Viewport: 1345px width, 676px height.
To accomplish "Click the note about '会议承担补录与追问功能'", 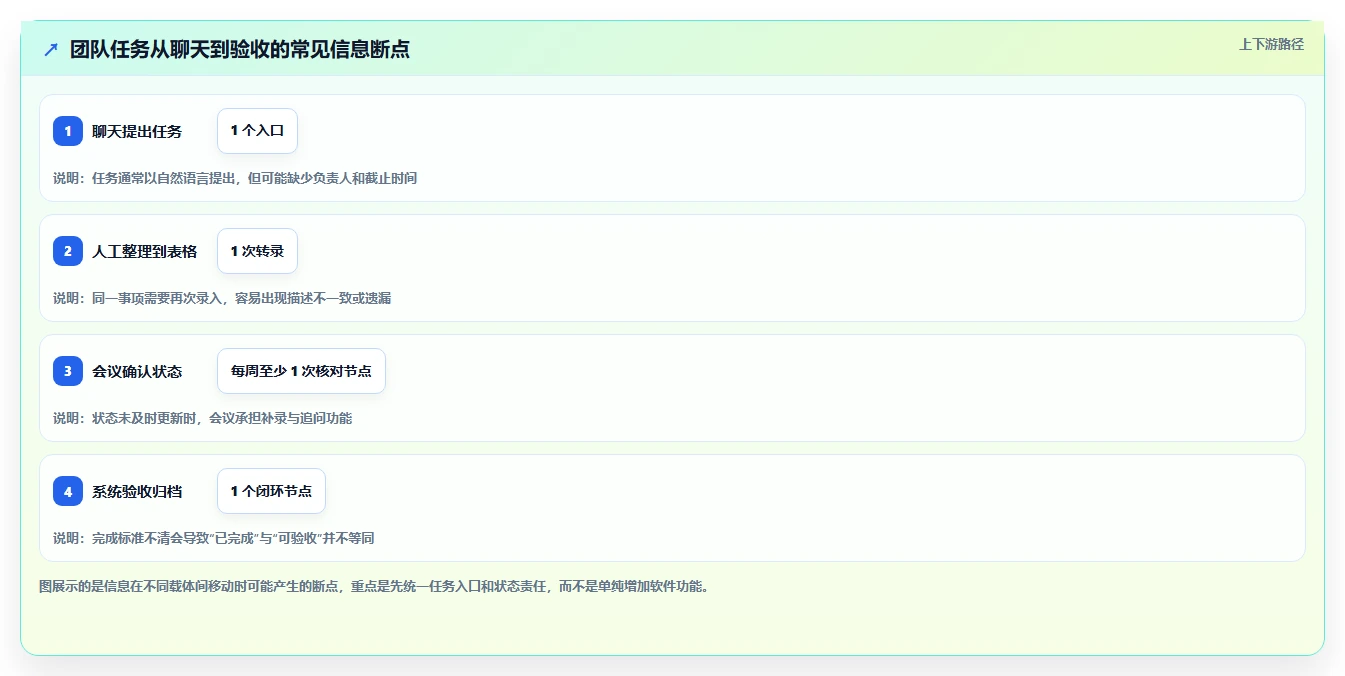I will click(202, 418).
